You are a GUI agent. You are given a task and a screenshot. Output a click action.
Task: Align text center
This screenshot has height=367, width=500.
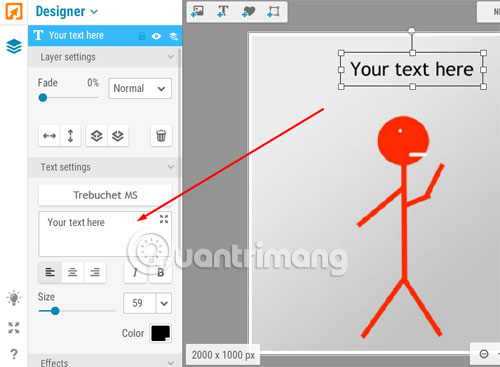[72, 272]
